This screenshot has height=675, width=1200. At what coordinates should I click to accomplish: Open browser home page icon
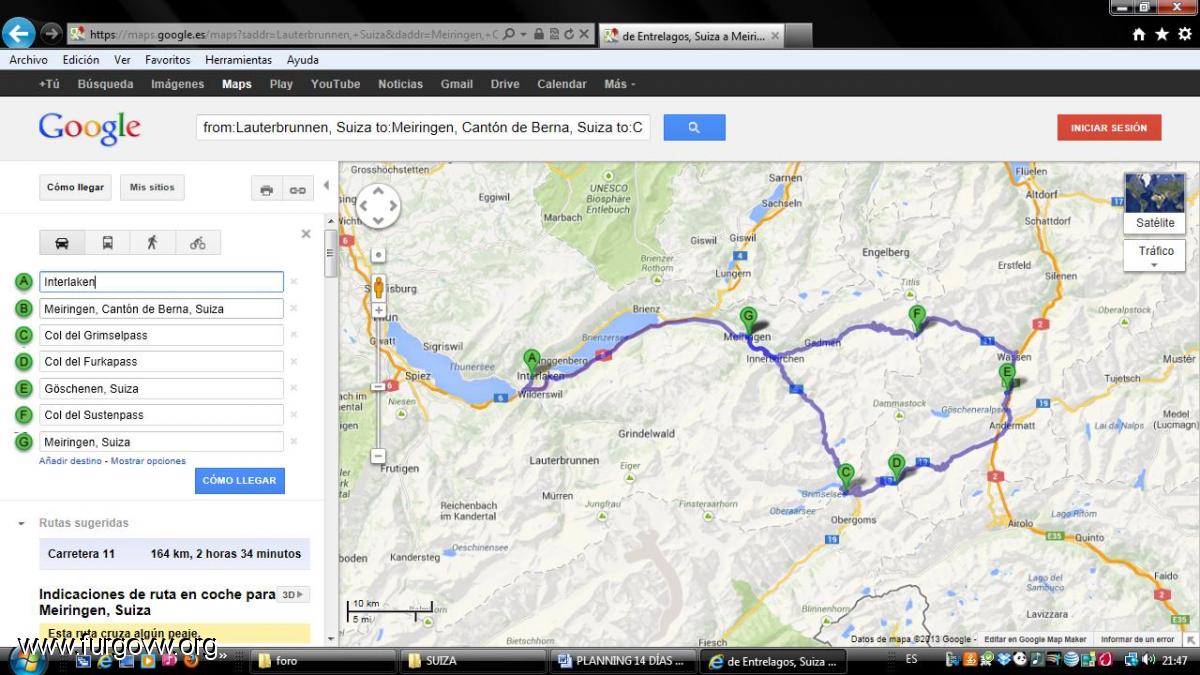(x=1139, y=34)
